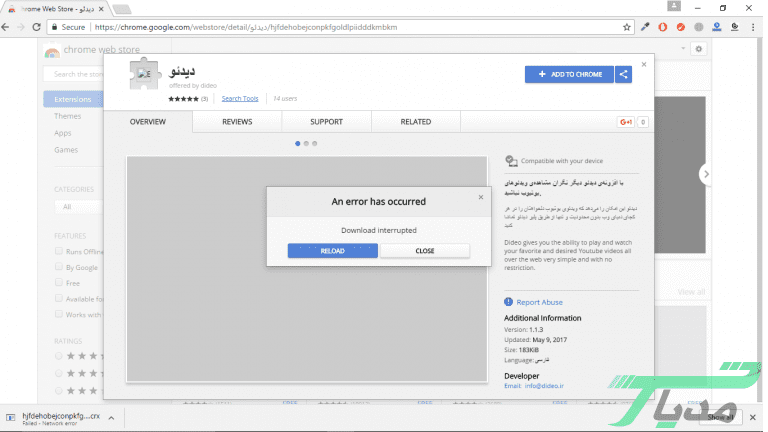Viewport: 768px width, 432px height.
Task: Select Themes in the sidebar
Action: [x=68, y=116]
